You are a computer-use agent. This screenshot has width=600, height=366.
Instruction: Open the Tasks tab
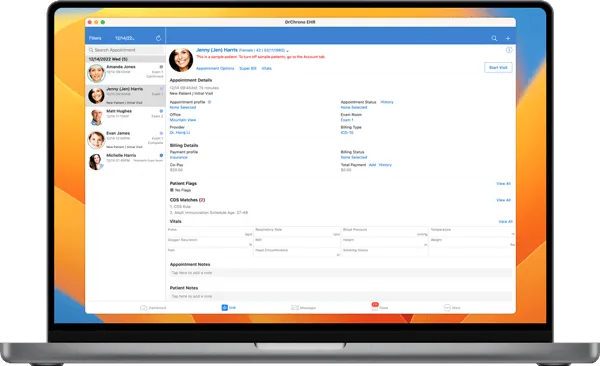(380, 307)
